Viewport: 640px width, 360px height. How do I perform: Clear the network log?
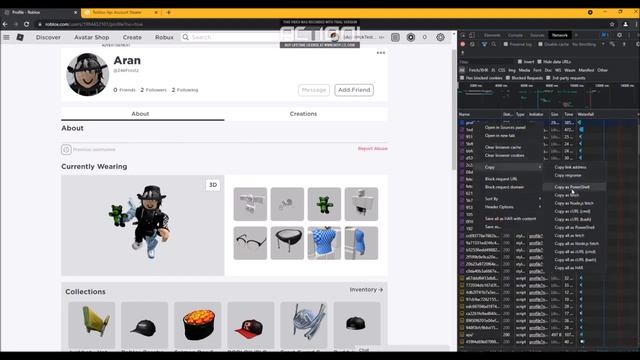tap(473, 44)
